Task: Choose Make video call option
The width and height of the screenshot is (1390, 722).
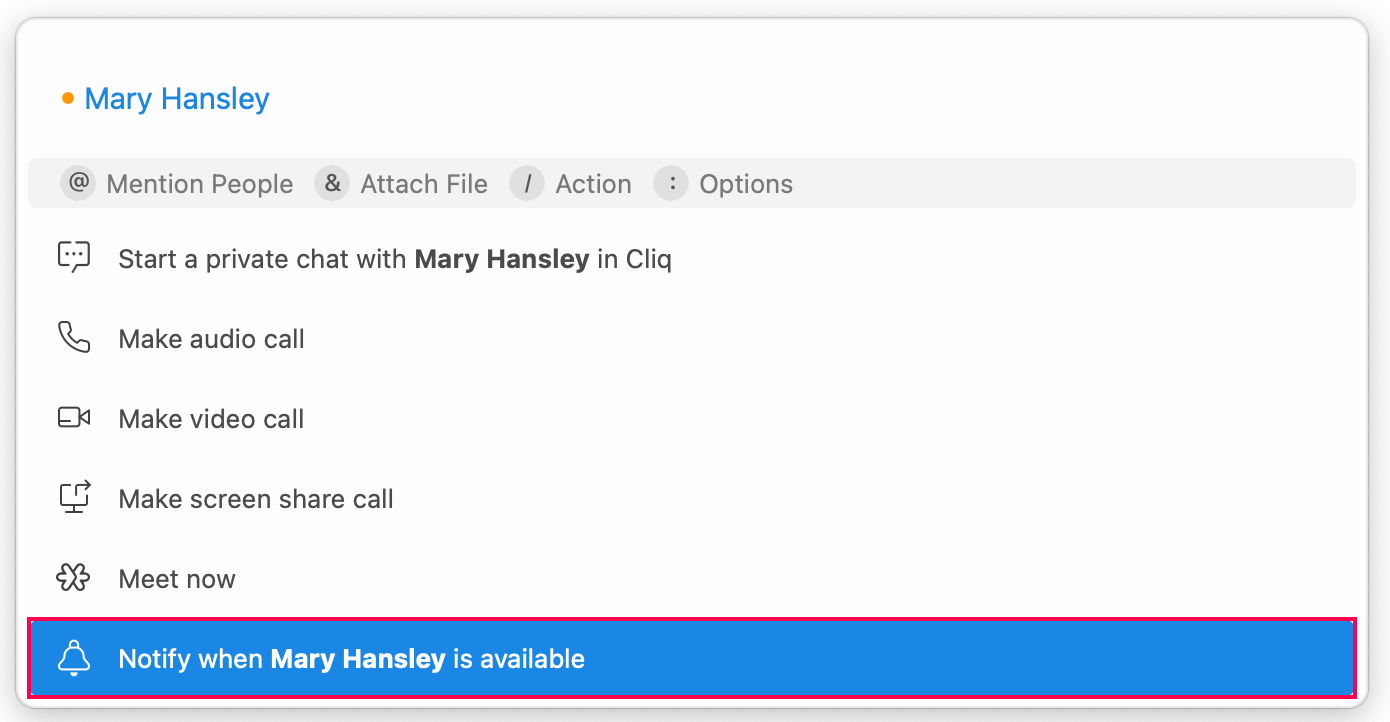Action: pos(211,419)
